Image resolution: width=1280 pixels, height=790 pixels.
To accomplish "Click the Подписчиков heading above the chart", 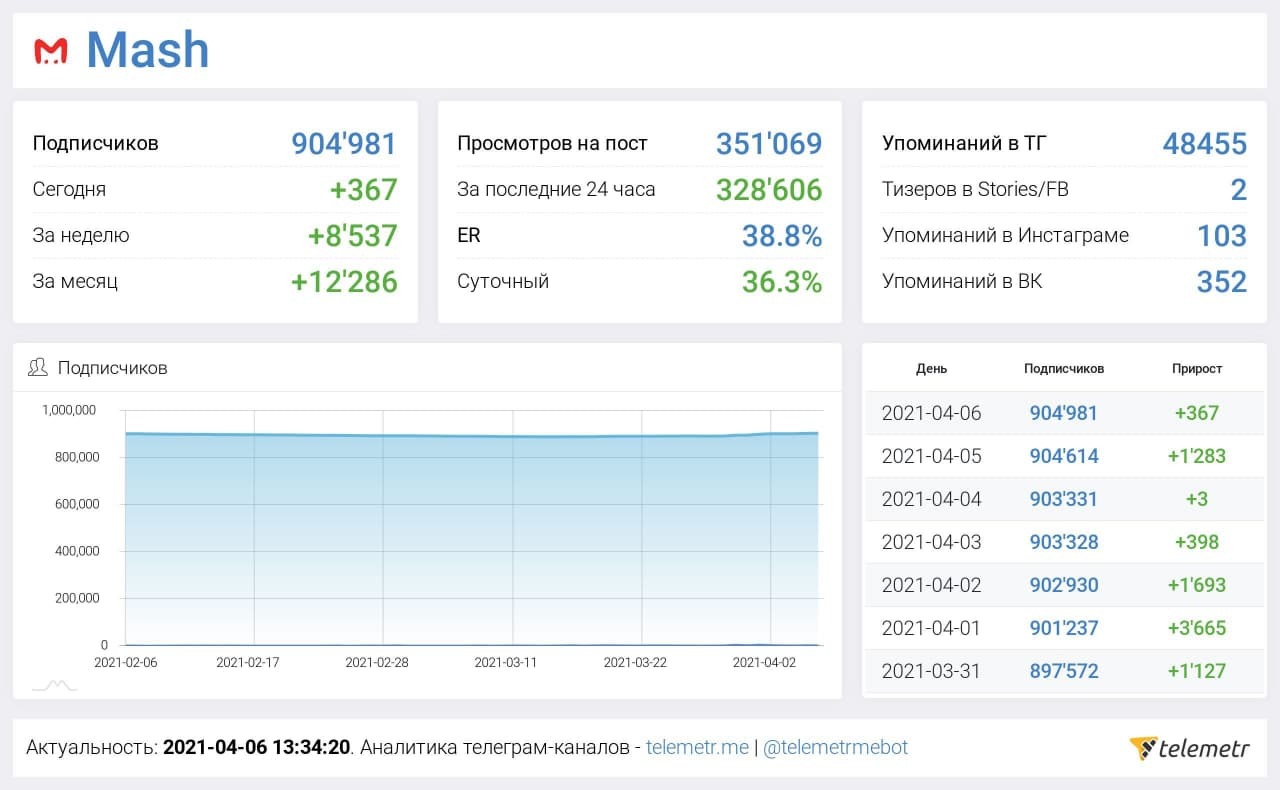I will pos(113,367).
